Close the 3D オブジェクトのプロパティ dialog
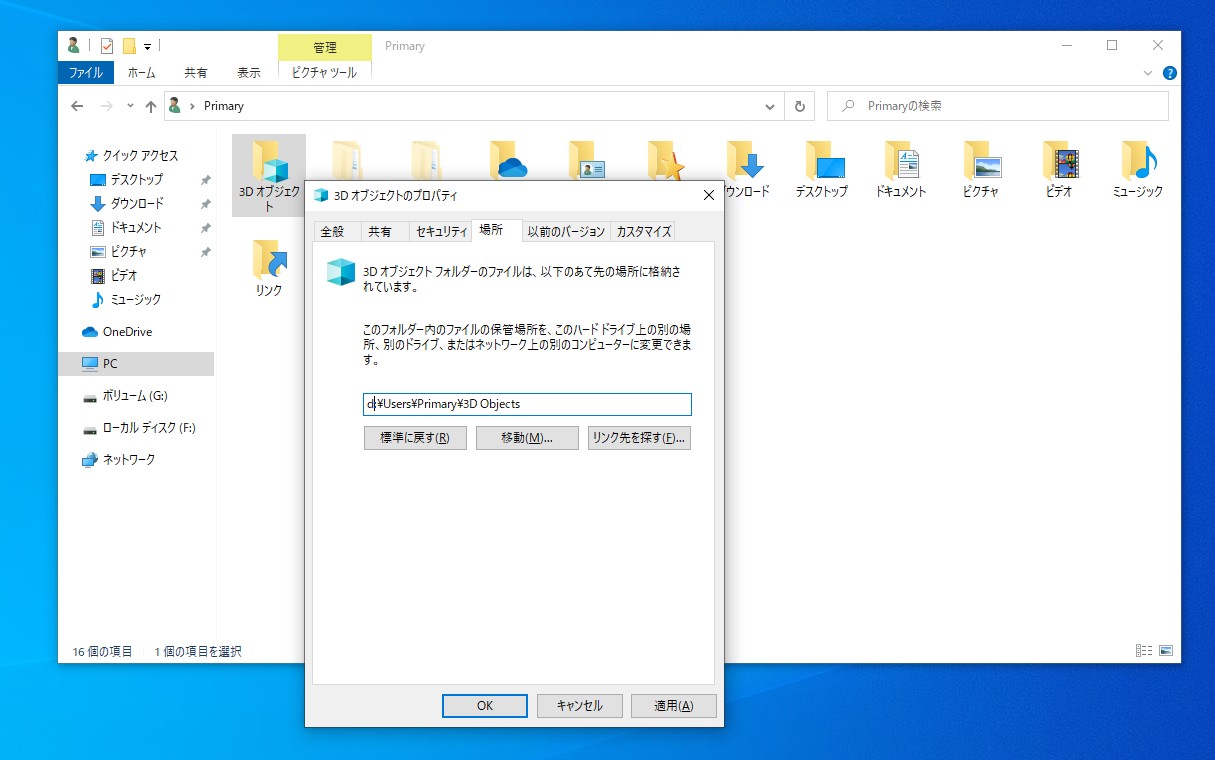This screenshot has height=760, width=1215. point(708,195)
